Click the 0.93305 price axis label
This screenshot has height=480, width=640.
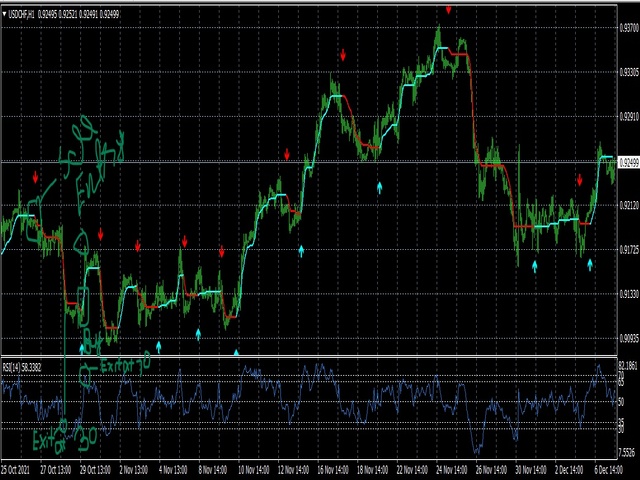tap(629, 73)
